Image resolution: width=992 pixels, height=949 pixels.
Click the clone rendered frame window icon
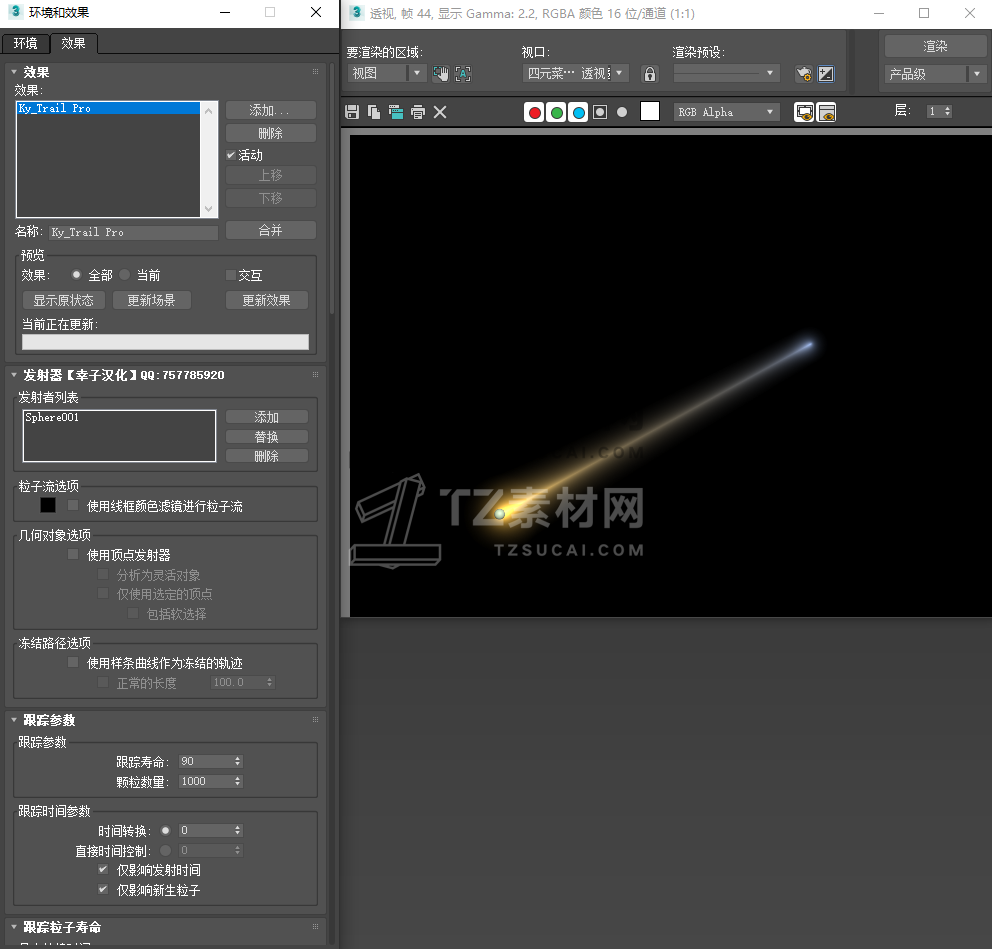click(x=396, y=112)
